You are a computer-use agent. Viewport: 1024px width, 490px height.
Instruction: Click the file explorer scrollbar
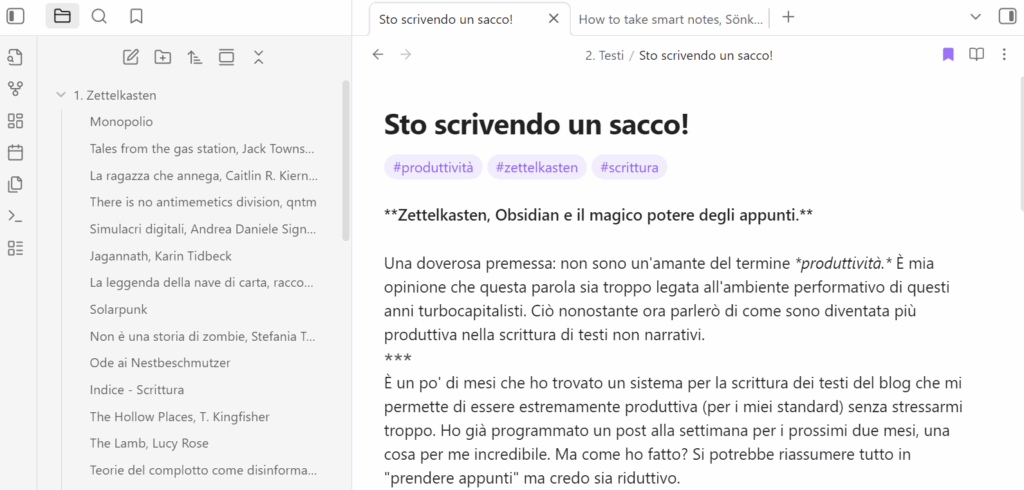[x=345, y=160]
